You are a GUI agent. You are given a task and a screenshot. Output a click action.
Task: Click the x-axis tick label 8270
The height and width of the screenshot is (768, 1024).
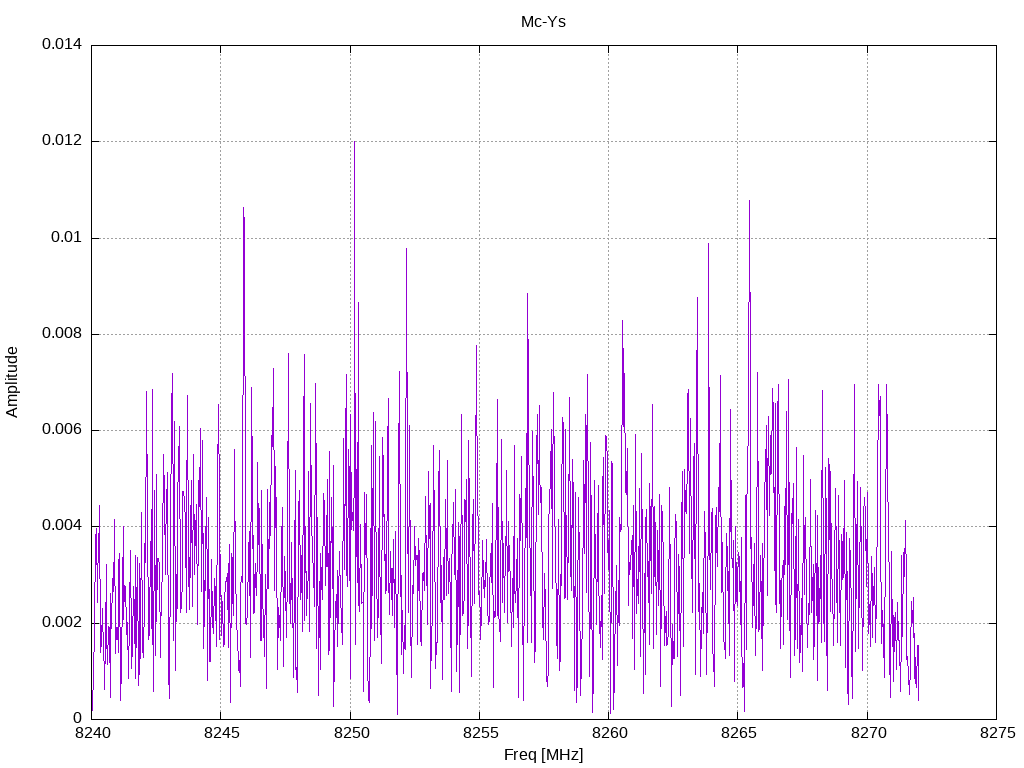[868, 733]
